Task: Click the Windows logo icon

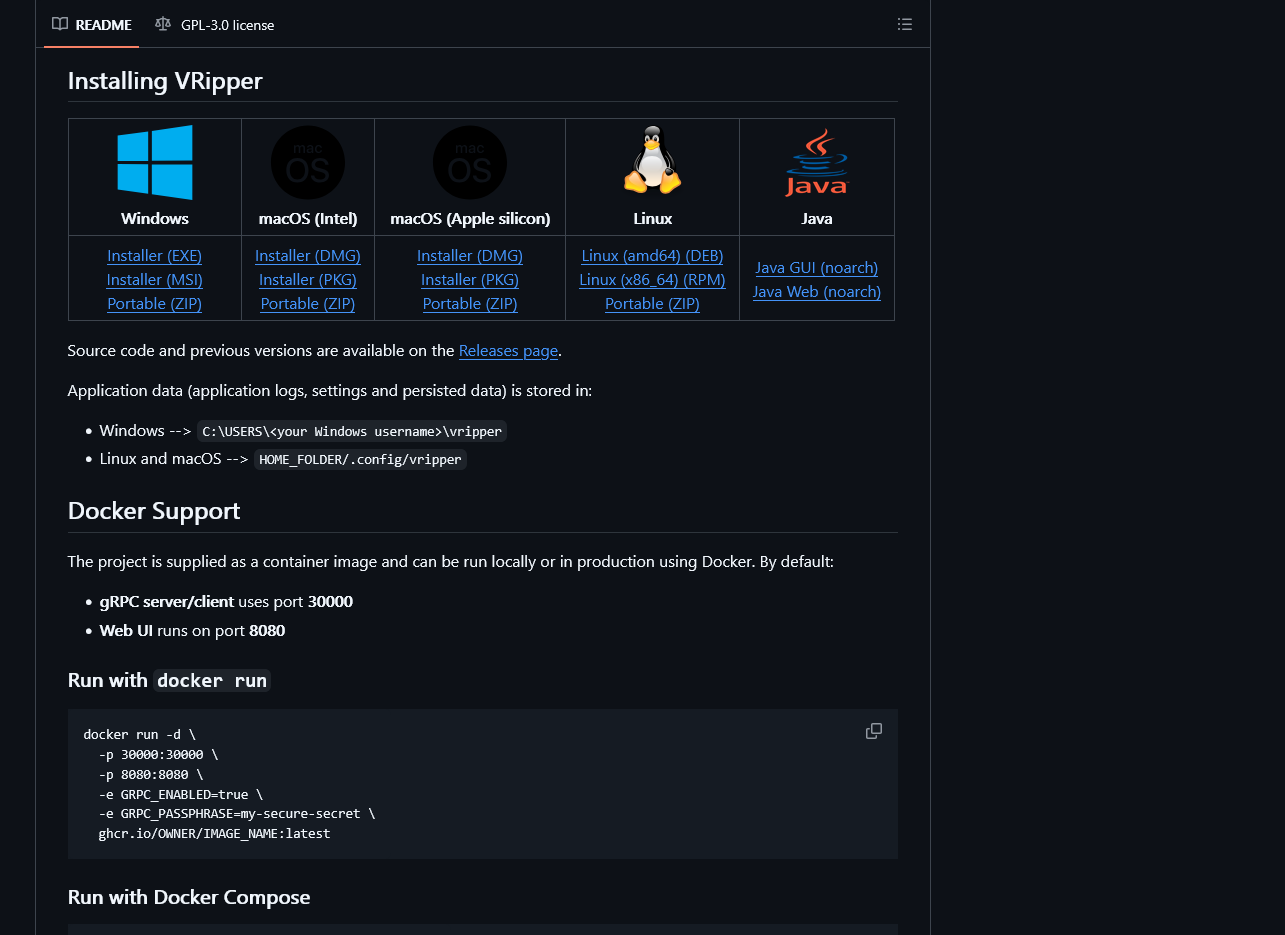Action: (x=155, y=162)
